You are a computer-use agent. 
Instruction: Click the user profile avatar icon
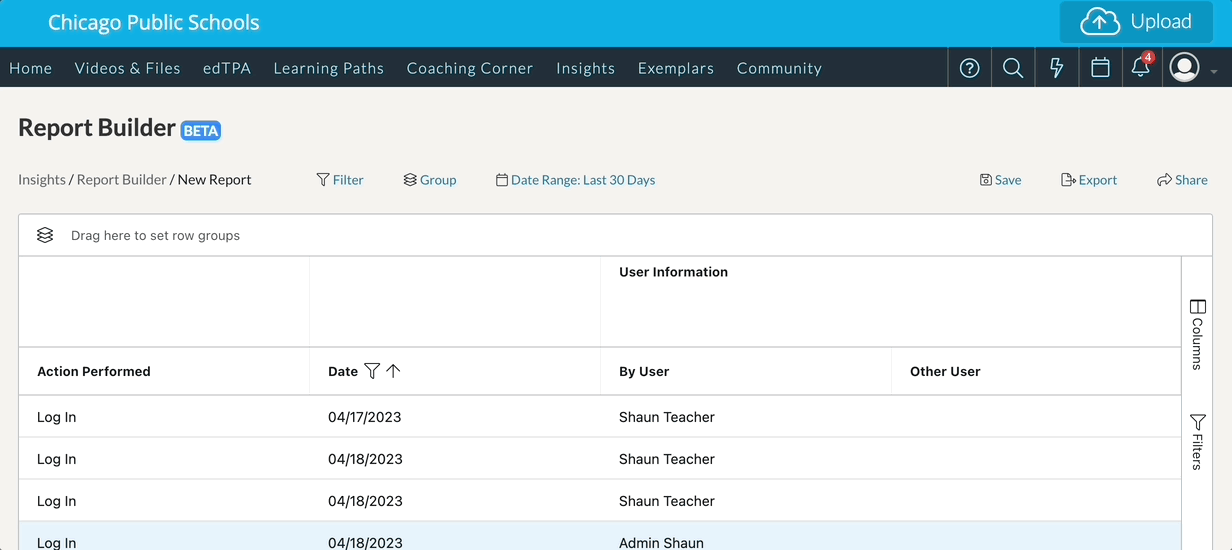click(x=1184, y=68)
